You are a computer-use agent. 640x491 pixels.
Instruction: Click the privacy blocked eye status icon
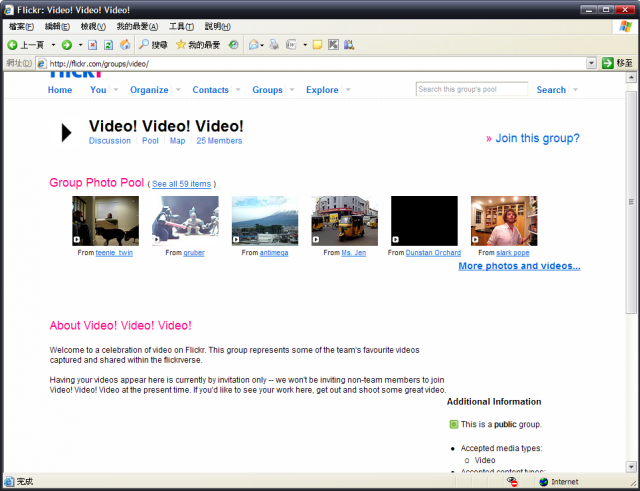[512, 482]
